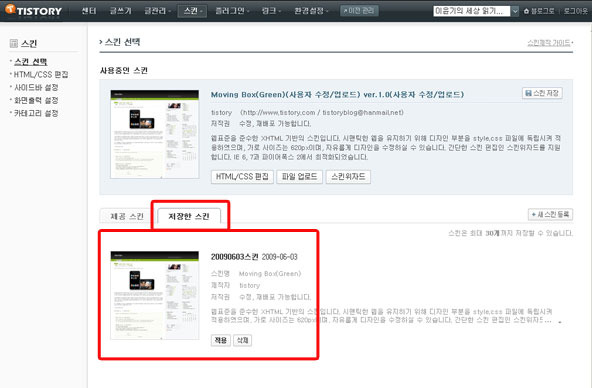The image size is (592, 388).
Task: Go to 블로그로 home icon link
Action: click(x=539, y=11)
